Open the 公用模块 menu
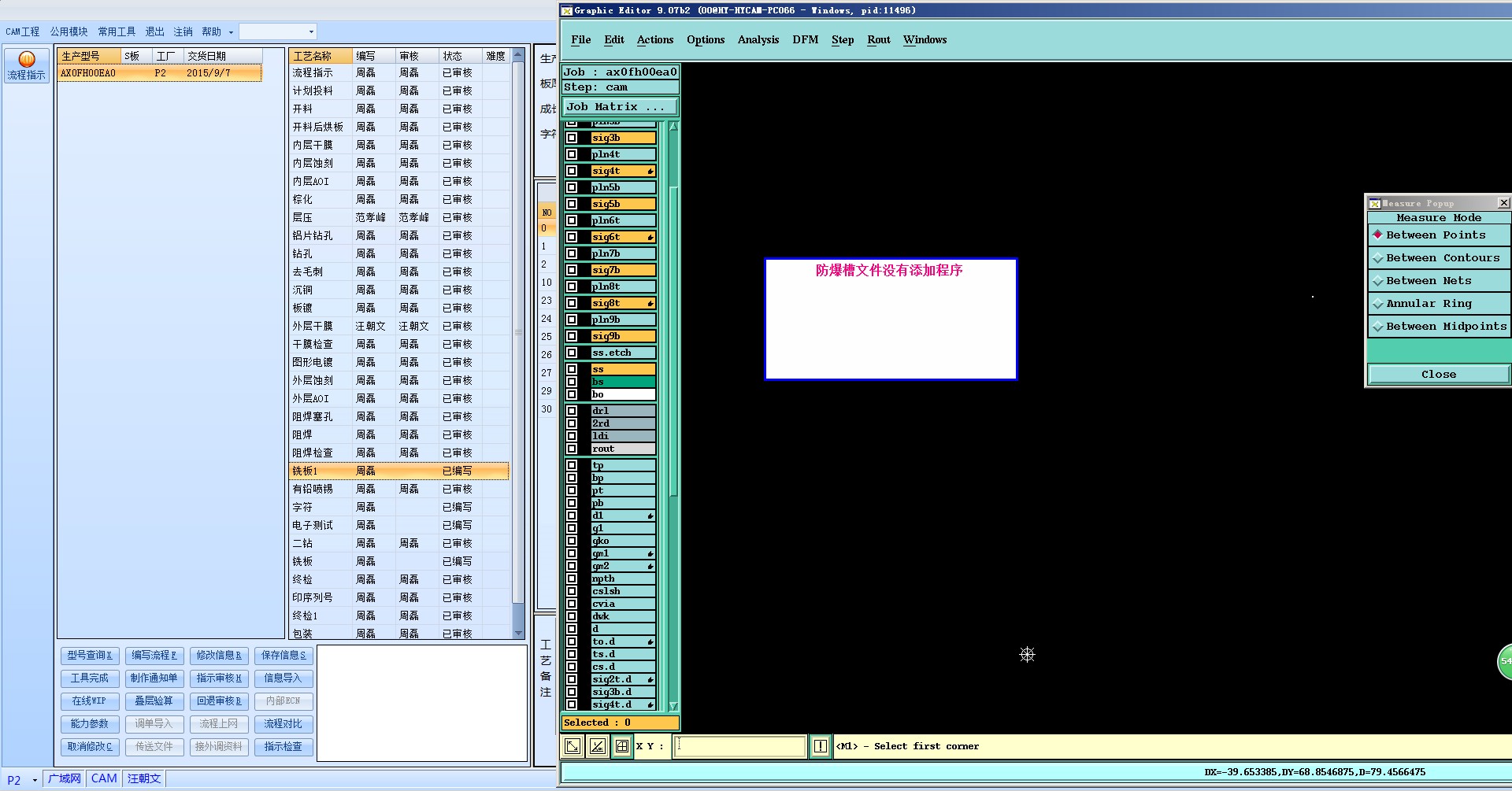The height and width of the screenshot is (791, 1512). [x=69, y=32]
